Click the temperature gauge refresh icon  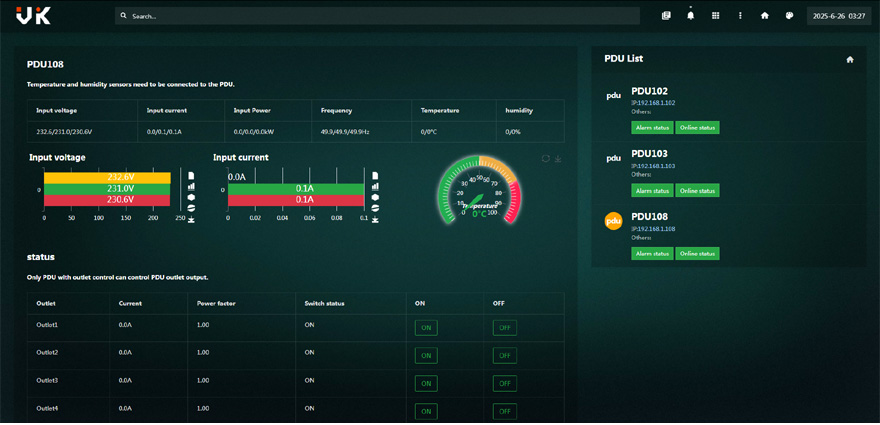pyautogui.click(x=546, y=158)
